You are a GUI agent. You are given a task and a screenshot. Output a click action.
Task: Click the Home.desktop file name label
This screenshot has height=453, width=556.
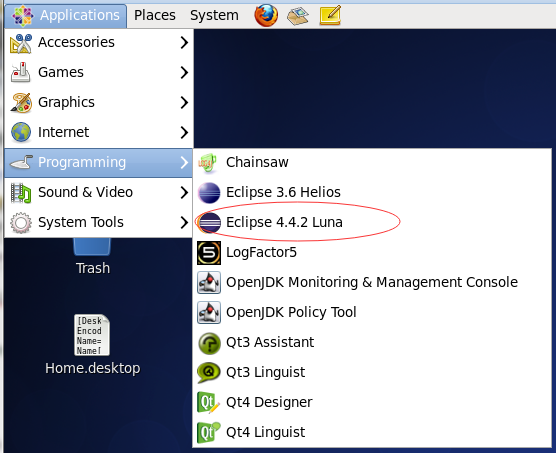point(93,368)
